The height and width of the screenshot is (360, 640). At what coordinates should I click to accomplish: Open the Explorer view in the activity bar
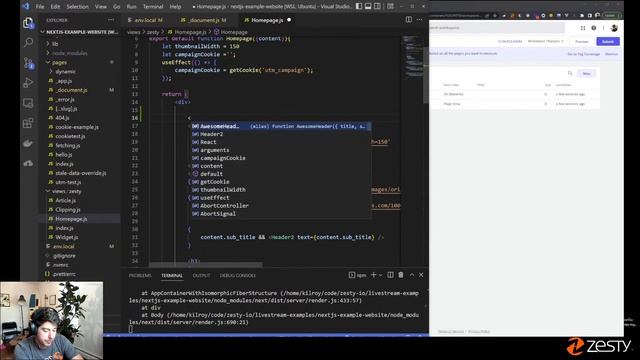pos(28,23)
